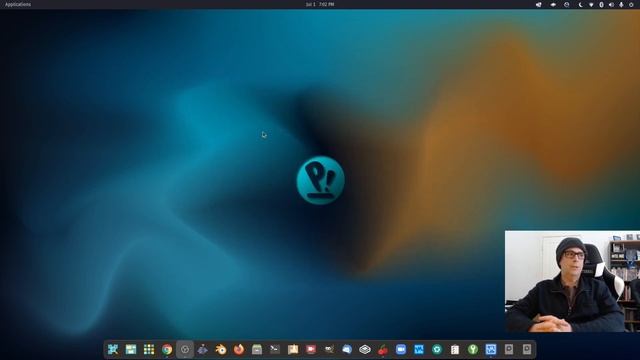Open the Terminal from the dock

click(275, 349)
